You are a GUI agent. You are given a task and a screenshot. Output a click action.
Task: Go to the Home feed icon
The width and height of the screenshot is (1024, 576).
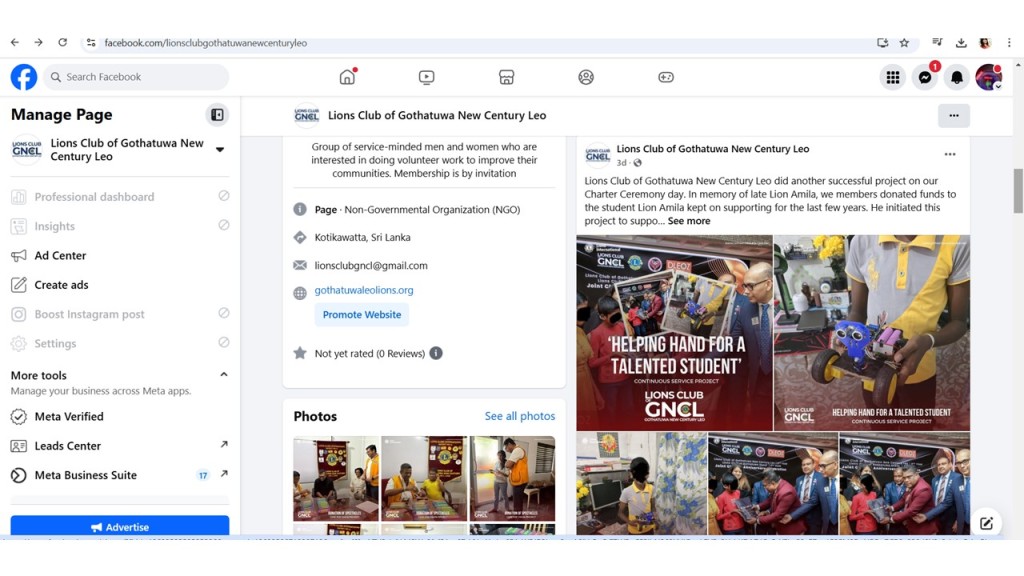[347, 77]
